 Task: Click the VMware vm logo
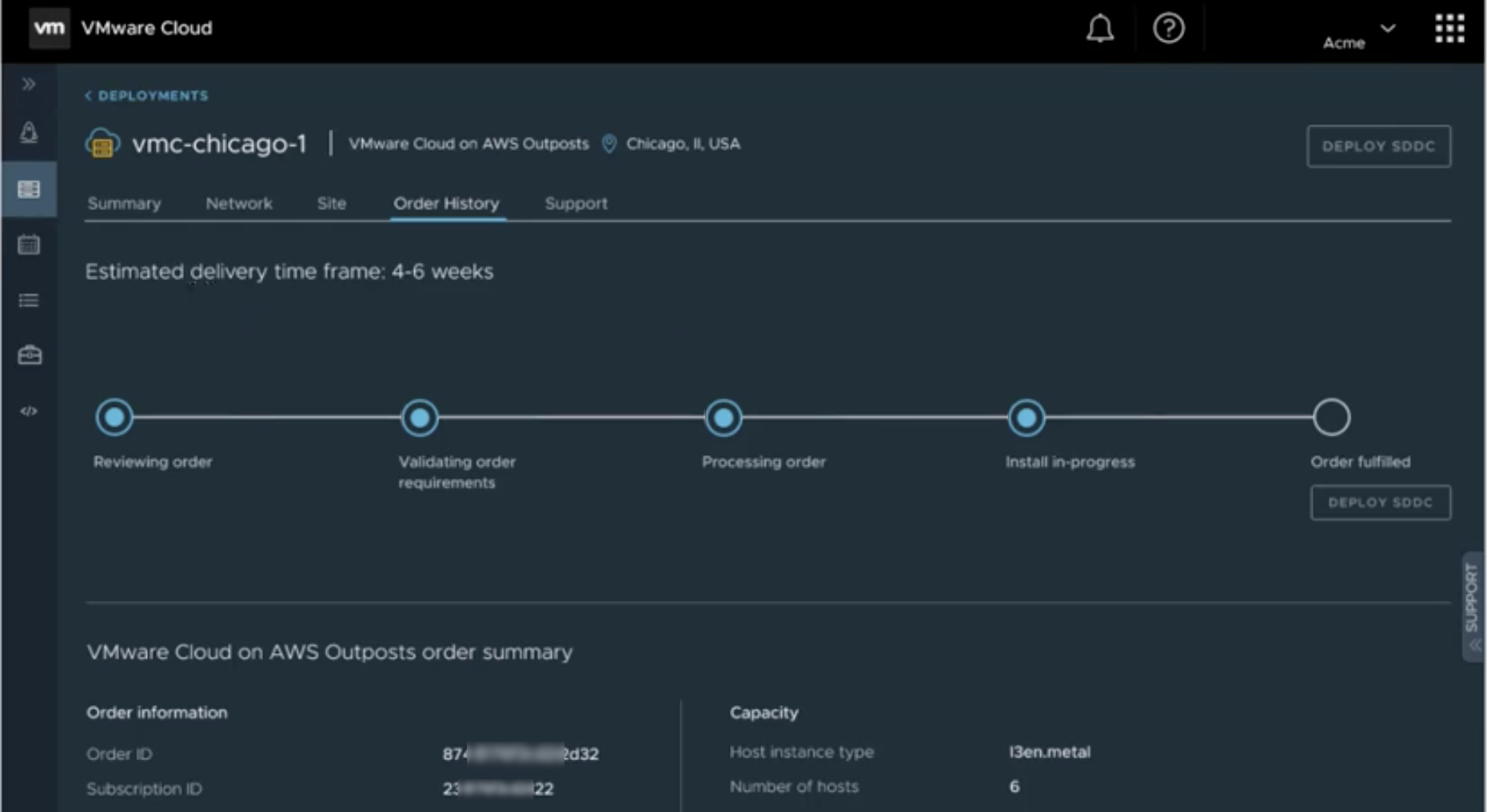point(50,29)
